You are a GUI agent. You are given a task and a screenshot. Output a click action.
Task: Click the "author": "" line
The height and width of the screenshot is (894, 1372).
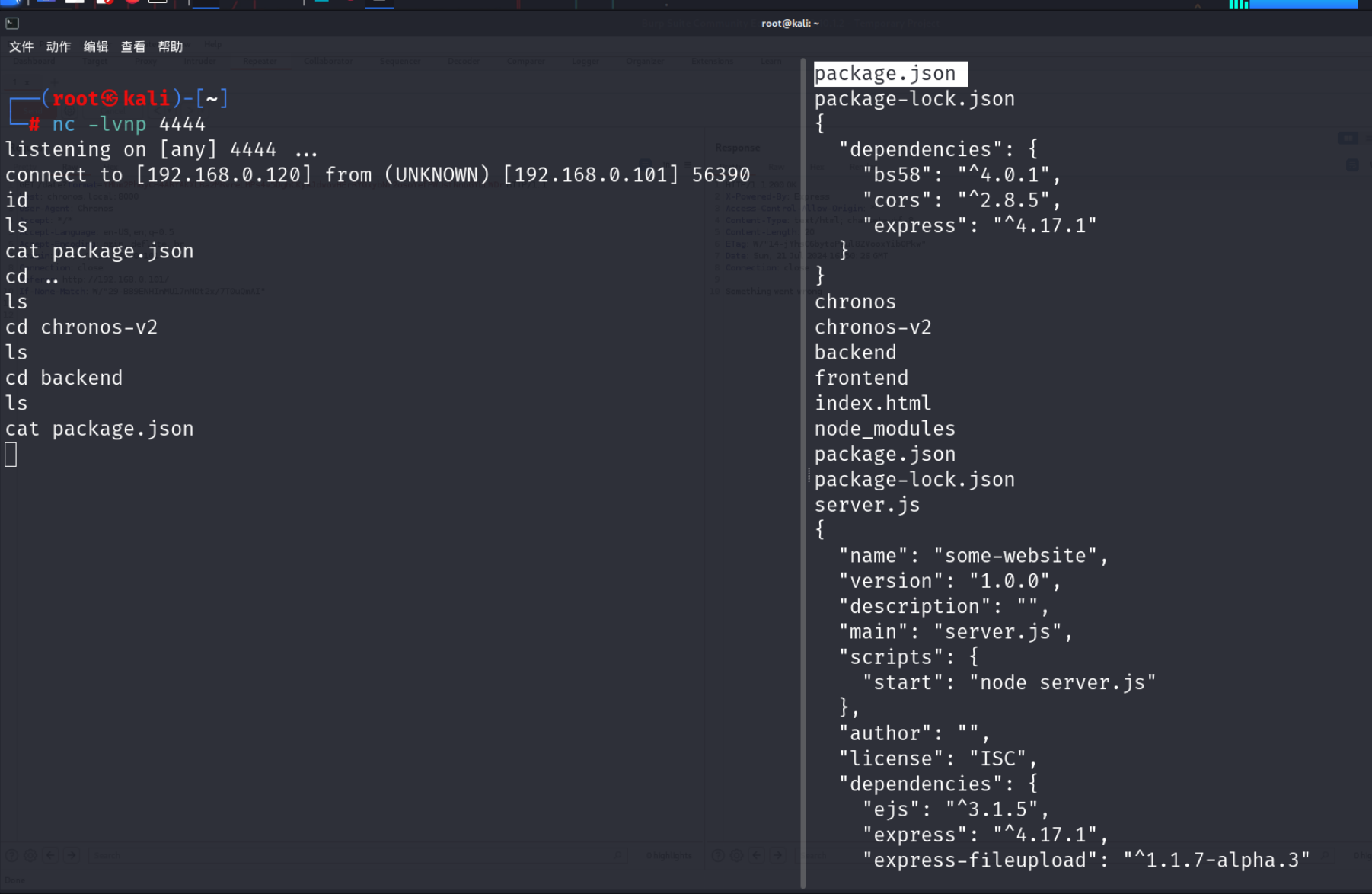click(x=914, y=733)
